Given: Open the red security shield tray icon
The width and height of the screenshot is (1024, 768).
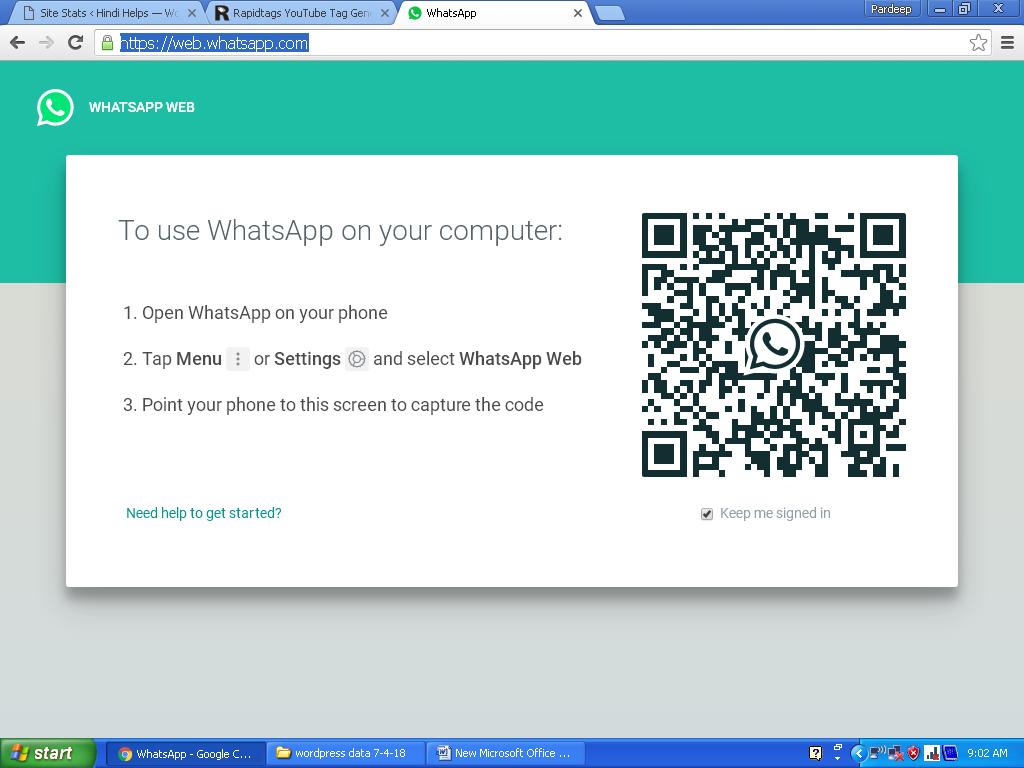Looking at the screenshot, I should [x=914, y=754].
